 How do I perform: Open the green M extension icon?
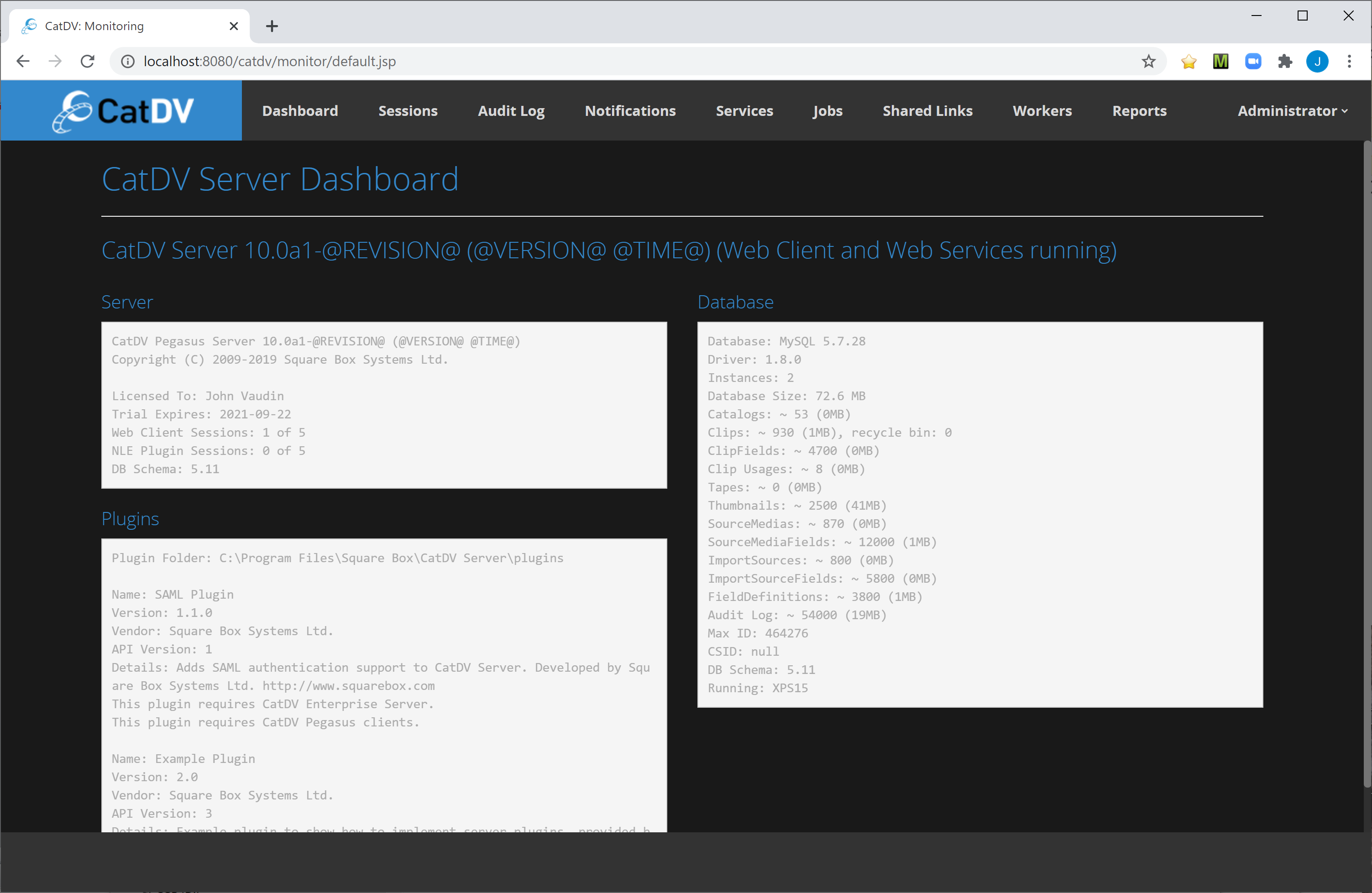[x=1220, y=61]
